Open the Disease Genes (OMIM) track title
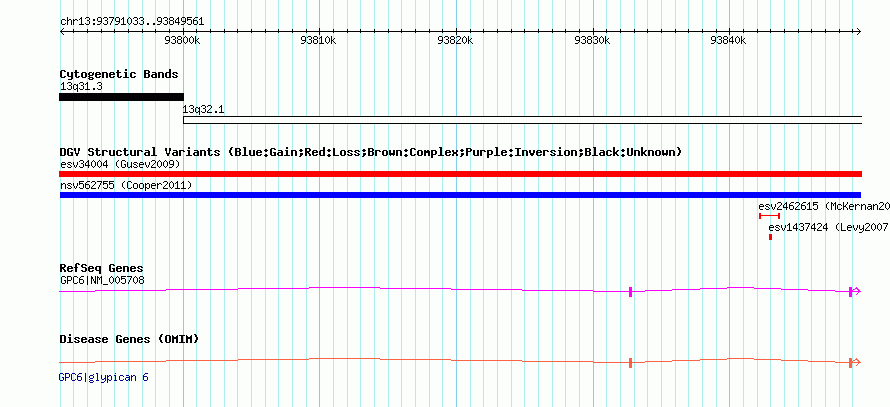Screen dimensions: 890x407 (129, 339)
